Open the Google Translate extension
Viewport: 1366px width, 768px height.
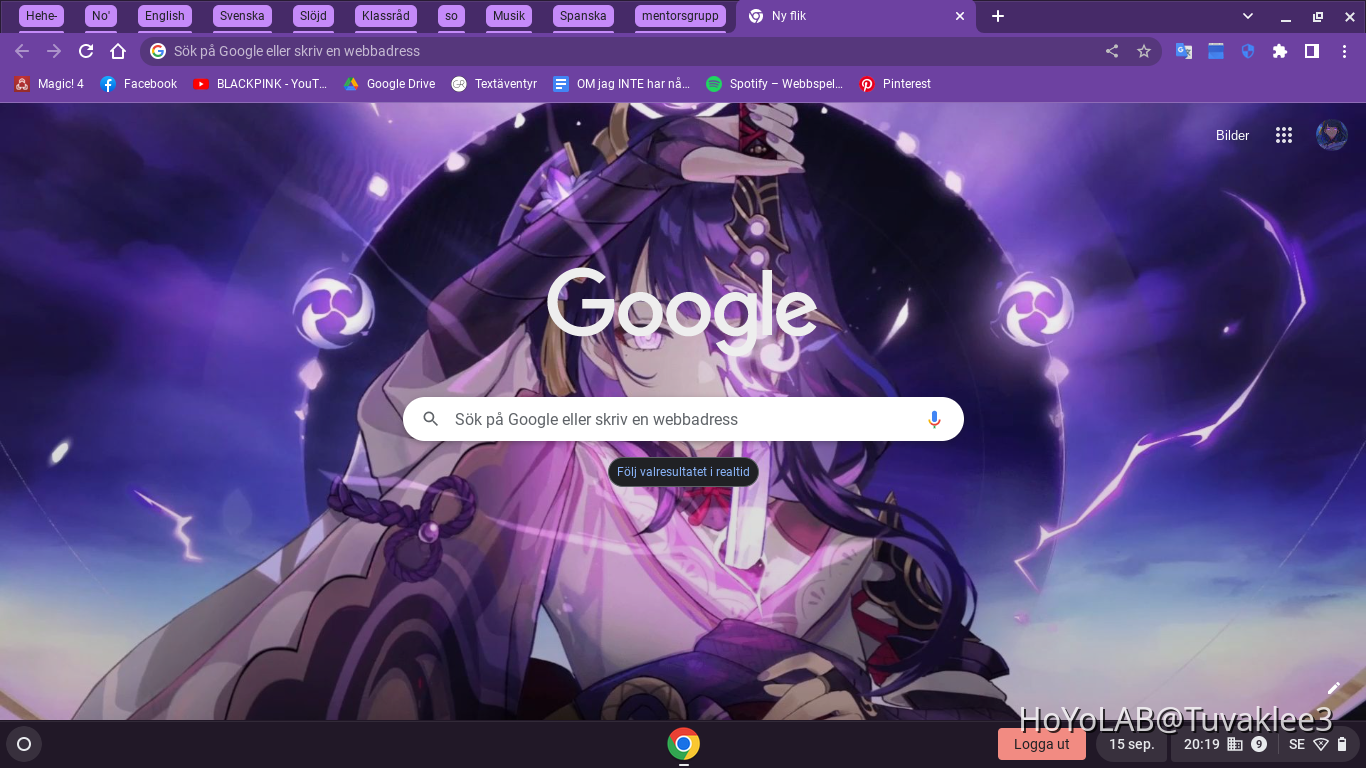point(1184,51)
